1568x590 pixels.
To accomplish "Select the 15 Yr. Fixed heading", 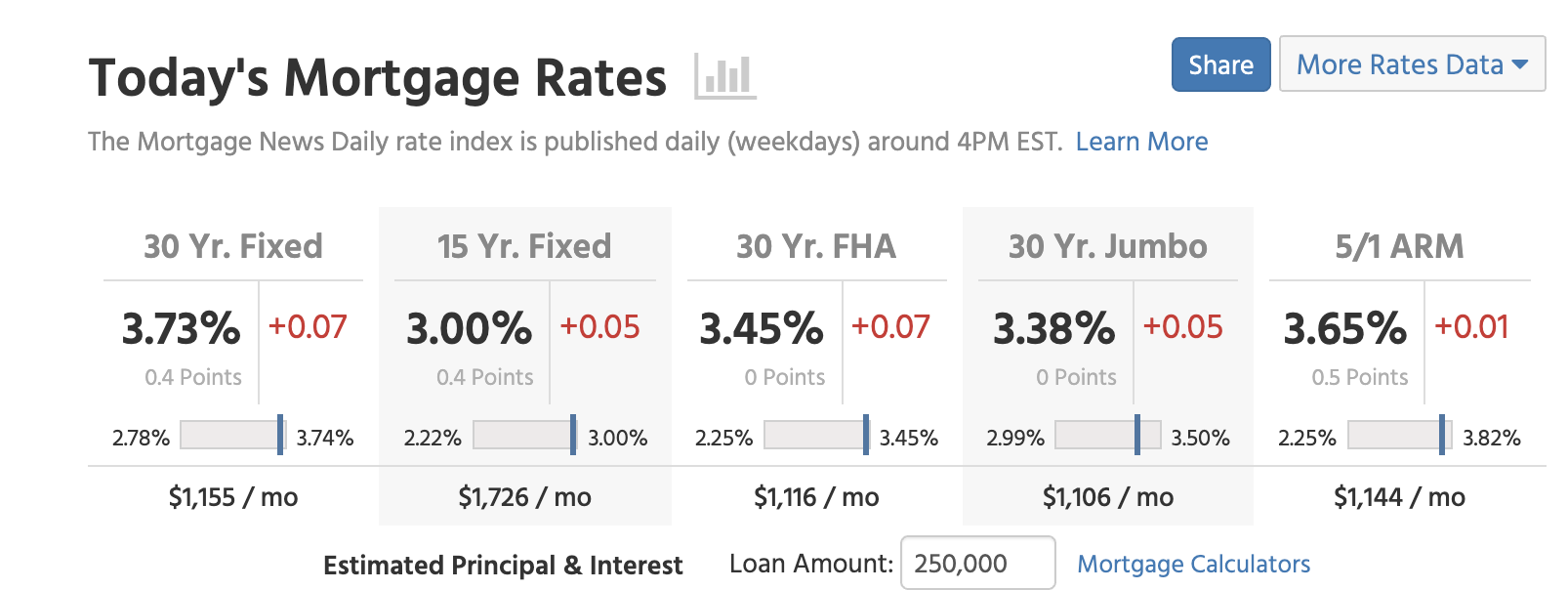I will (x=524, y=246).
